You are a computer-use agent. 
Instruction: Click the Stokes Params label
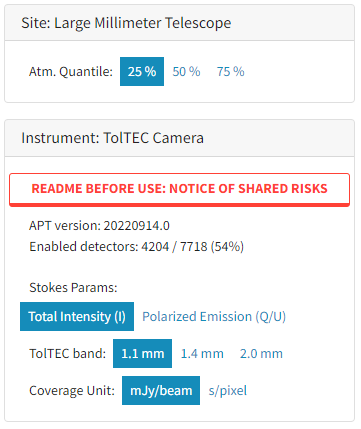click(x=73, y=287)
